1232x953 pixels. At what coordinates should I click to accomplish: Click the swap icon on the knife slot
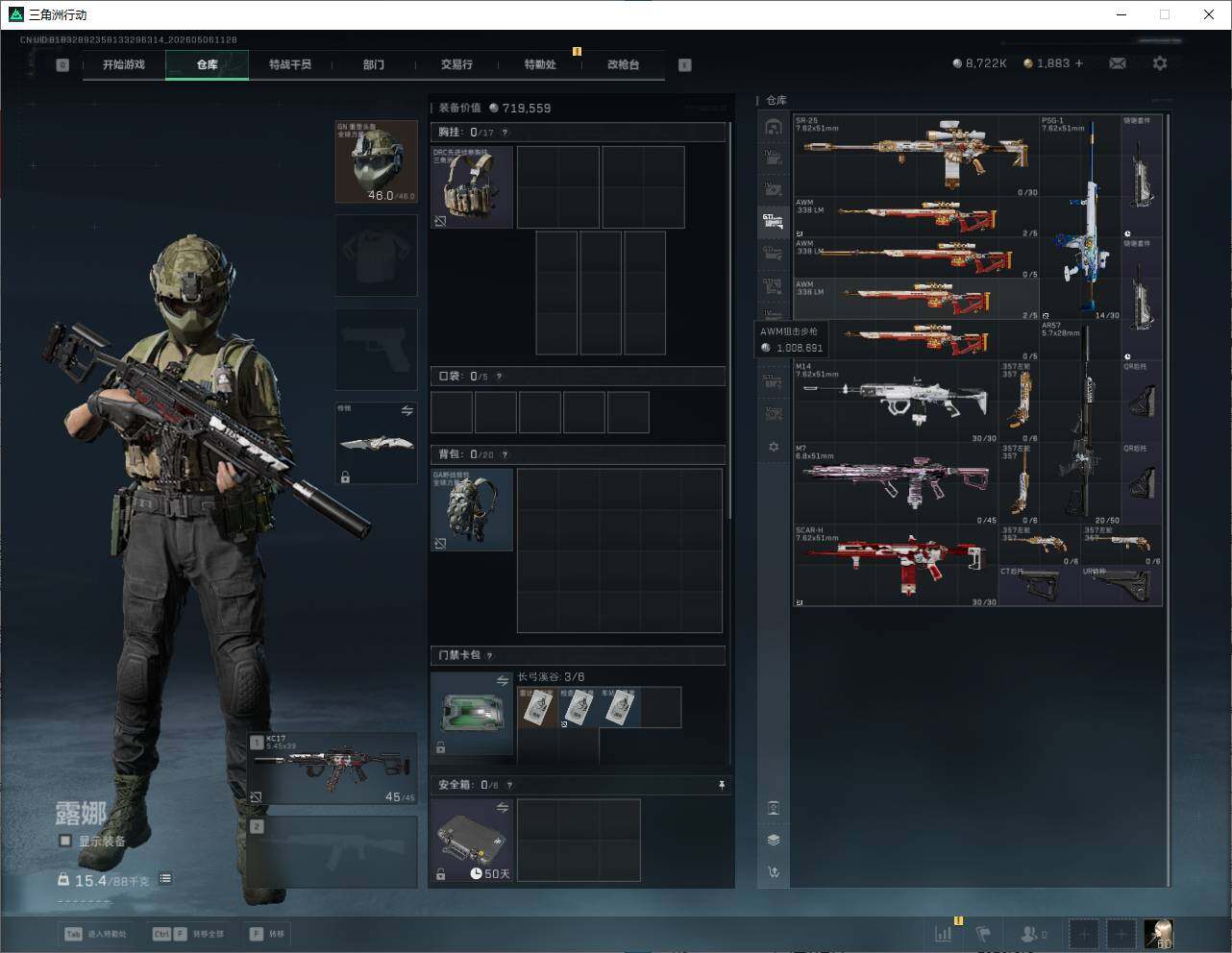pos(407,411)
